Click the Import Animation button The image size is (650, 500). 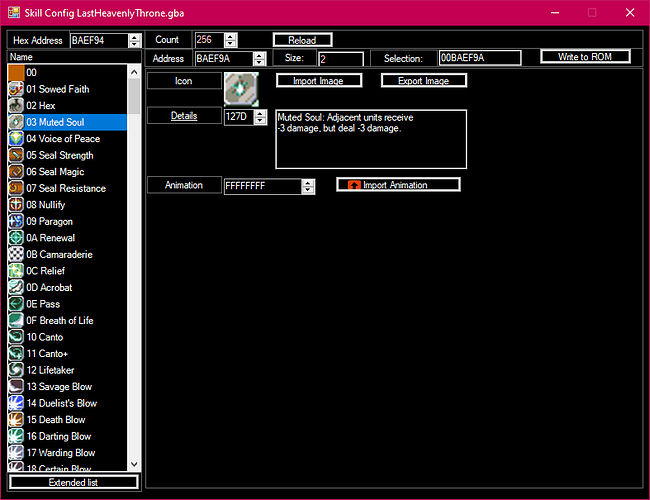(398, 185)
